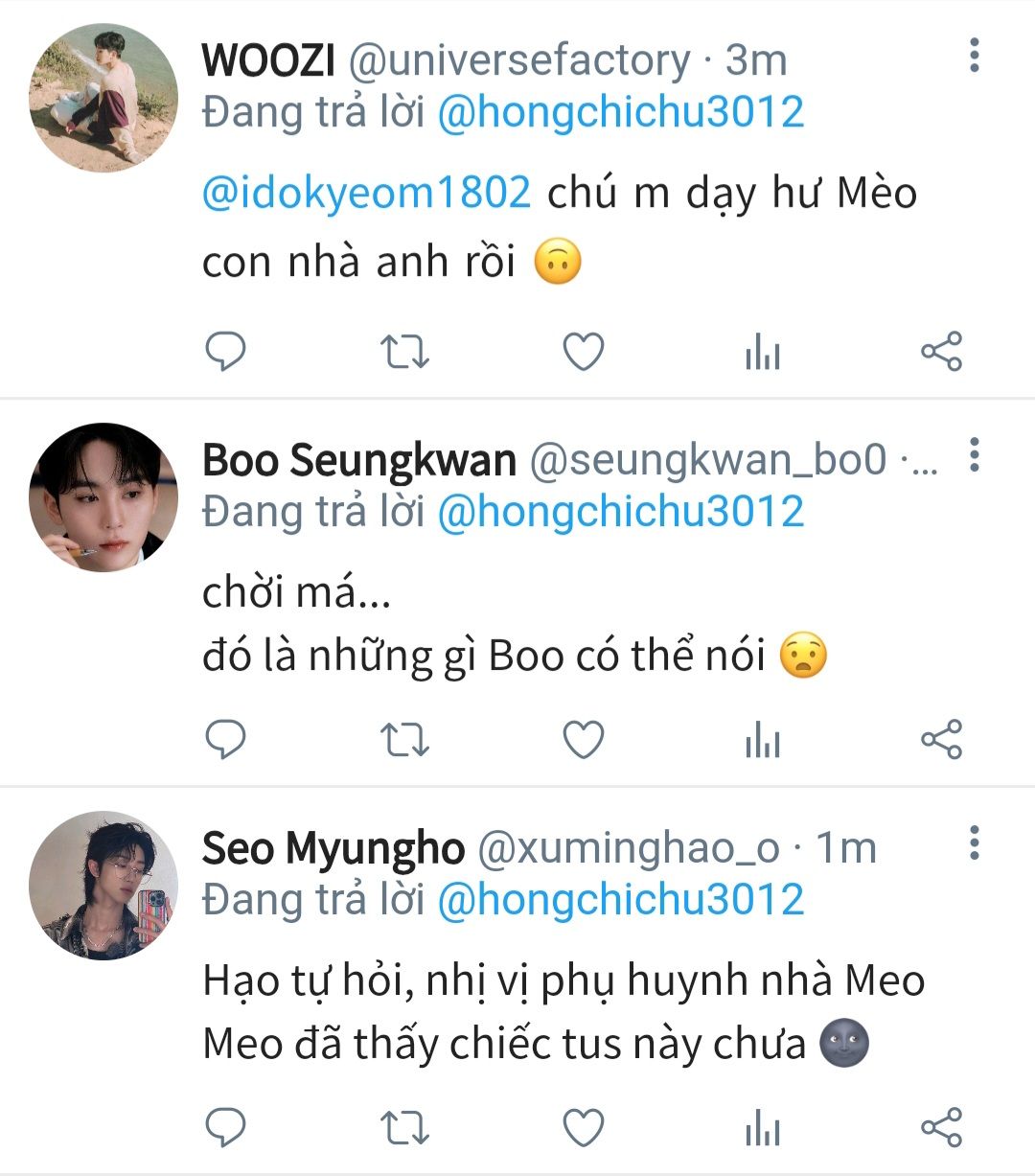Open @hongchichu3012 link in Seo Myungho's reply
Screen dimensions: 1035x1176
(620, 900)
